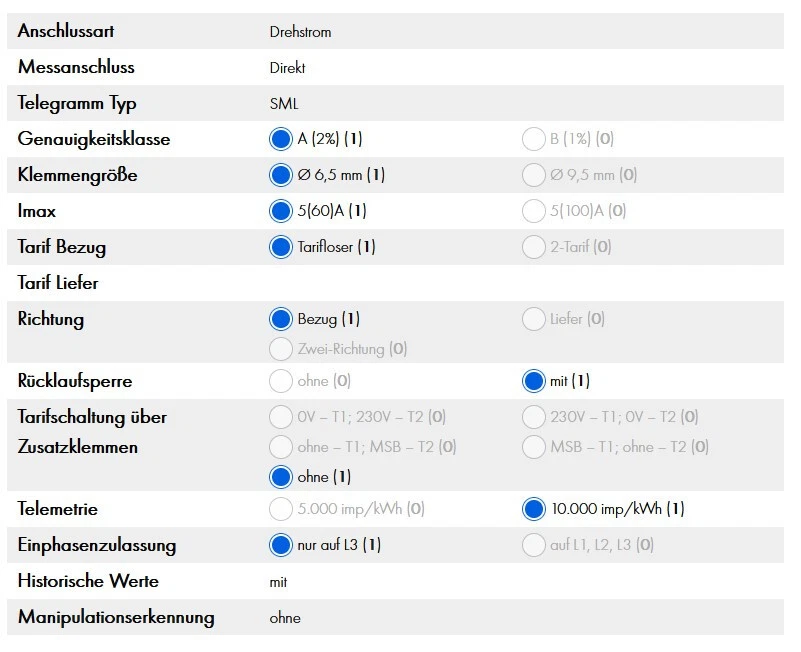Select Imax 5(60)A radio button
The width and height of the screenshot is (801, 652).
tap(280, 211)
